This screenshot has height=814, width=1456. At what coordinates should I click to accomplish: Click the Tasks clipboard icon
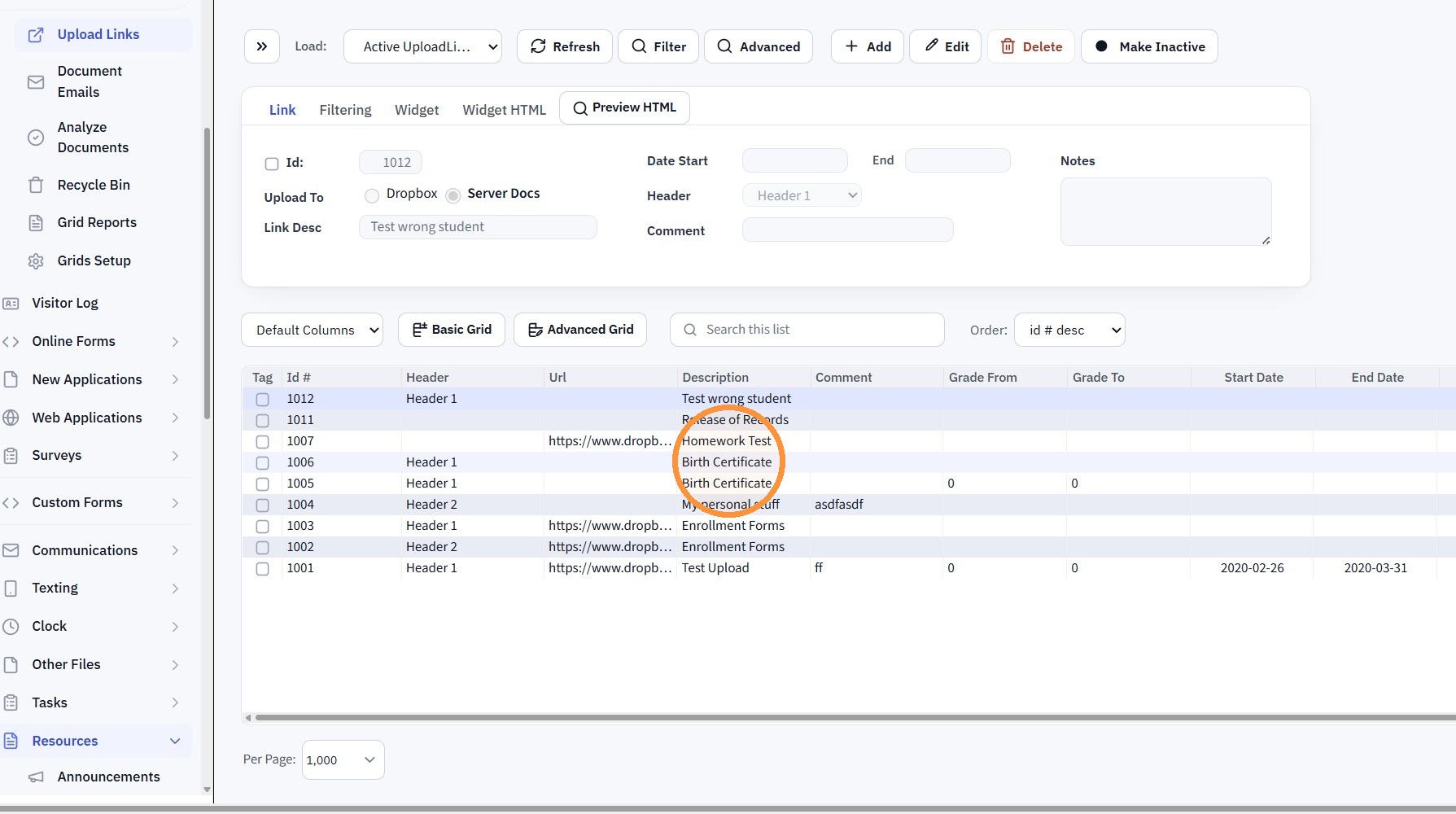pos(11,702)
